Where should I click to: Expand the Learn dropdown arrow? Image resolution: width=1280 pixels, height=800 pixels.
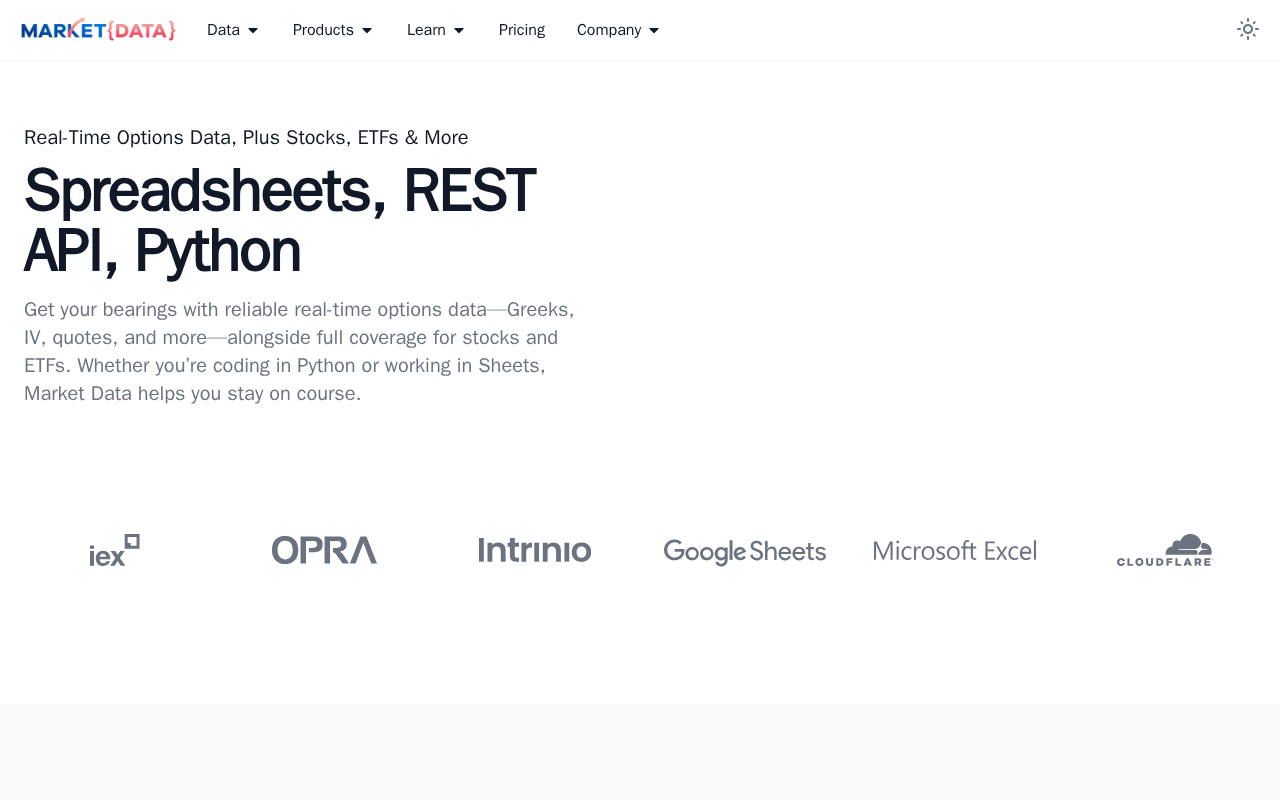click(x=459, y=31)
